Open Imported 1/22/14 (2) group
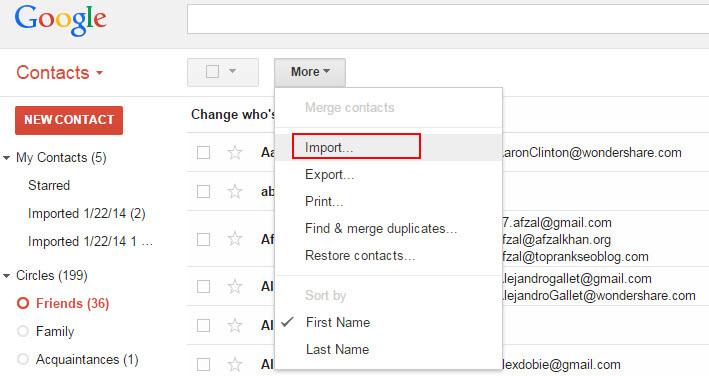The height and width of the screenshot is (376, 709). pos(87,213)
